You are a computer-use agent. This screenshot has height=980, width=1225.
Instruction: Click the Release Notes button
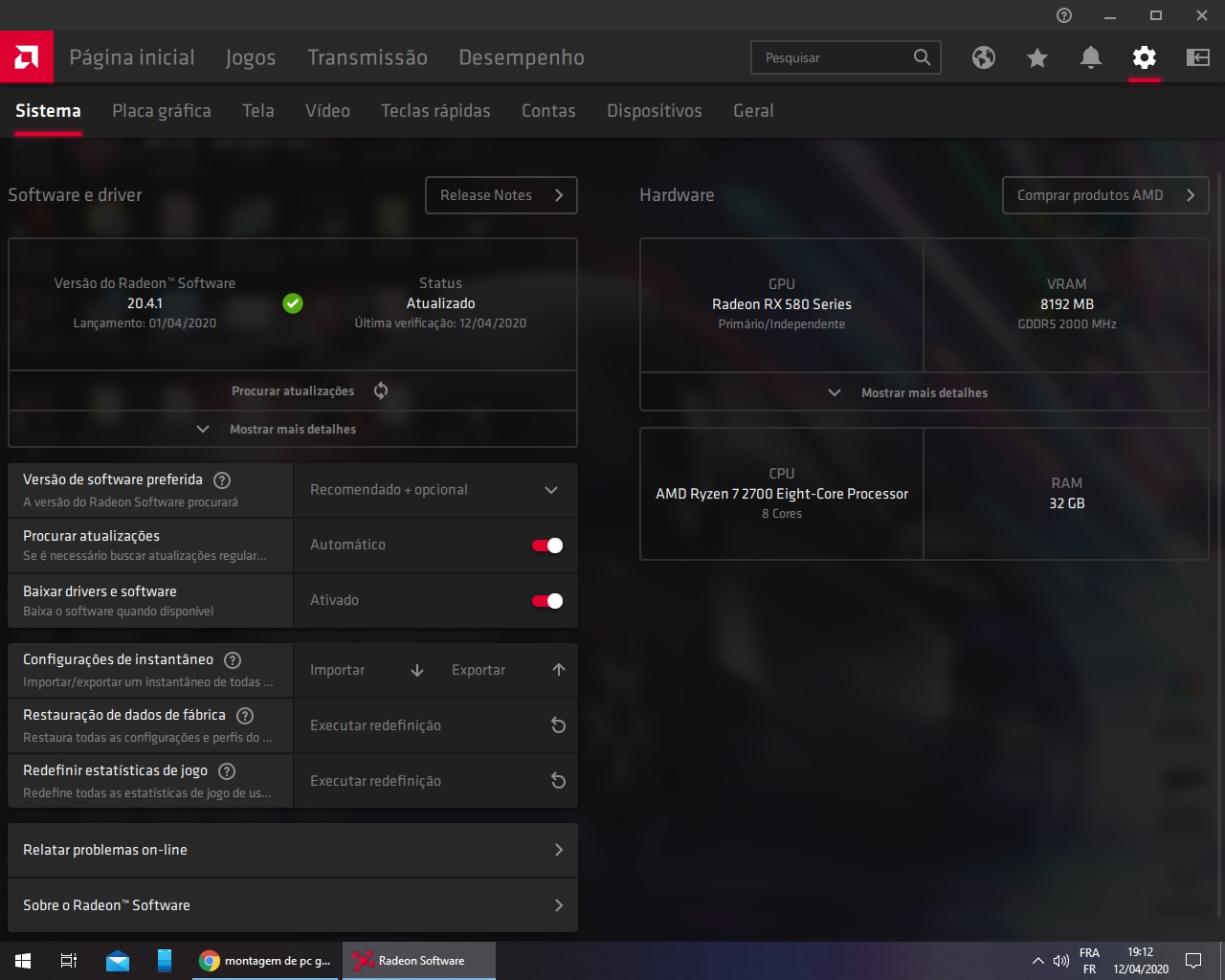[x=501, y=195]
